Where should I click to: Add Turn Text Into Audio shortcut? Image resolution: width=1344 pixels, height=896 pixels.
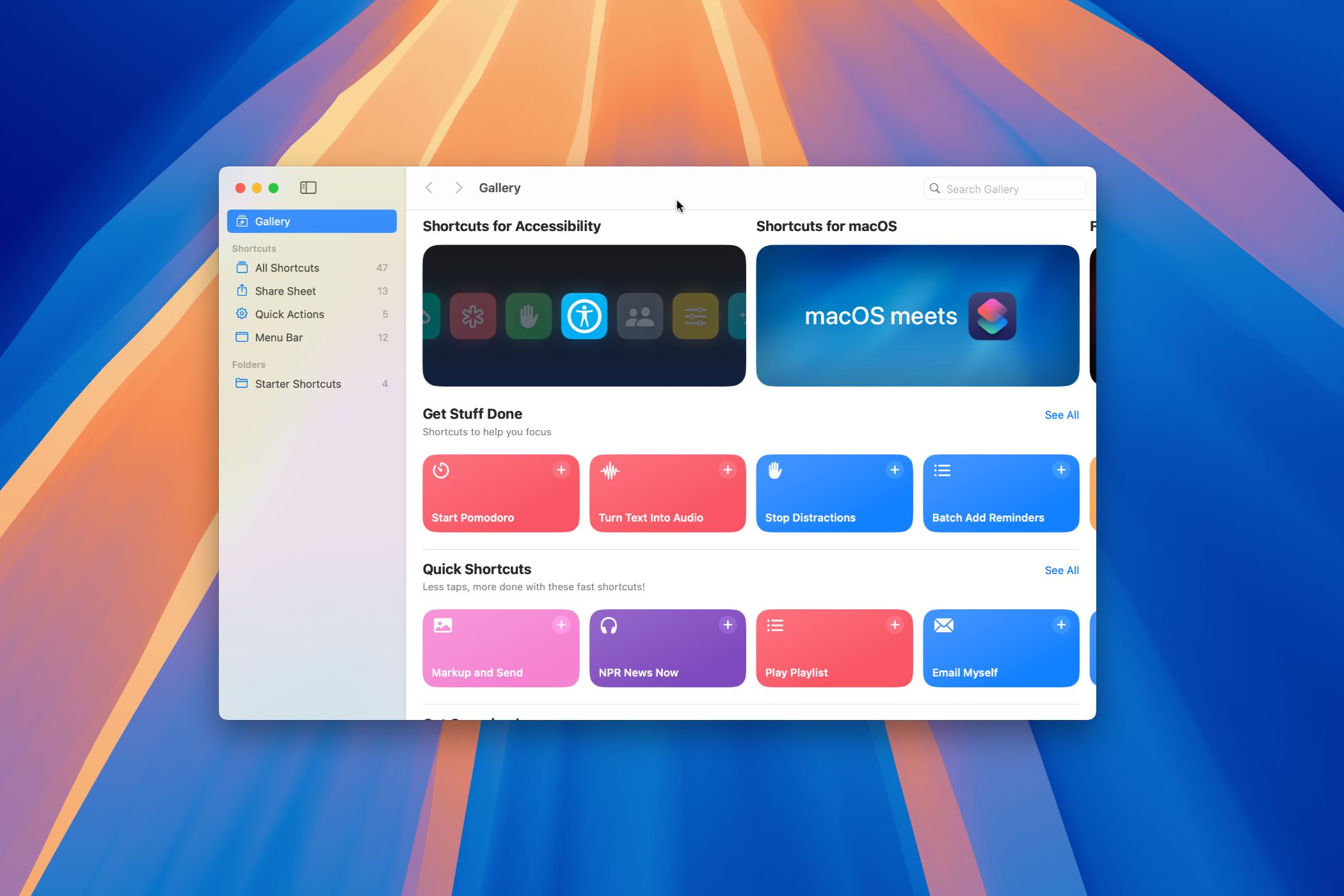click(x=728, y=470)
